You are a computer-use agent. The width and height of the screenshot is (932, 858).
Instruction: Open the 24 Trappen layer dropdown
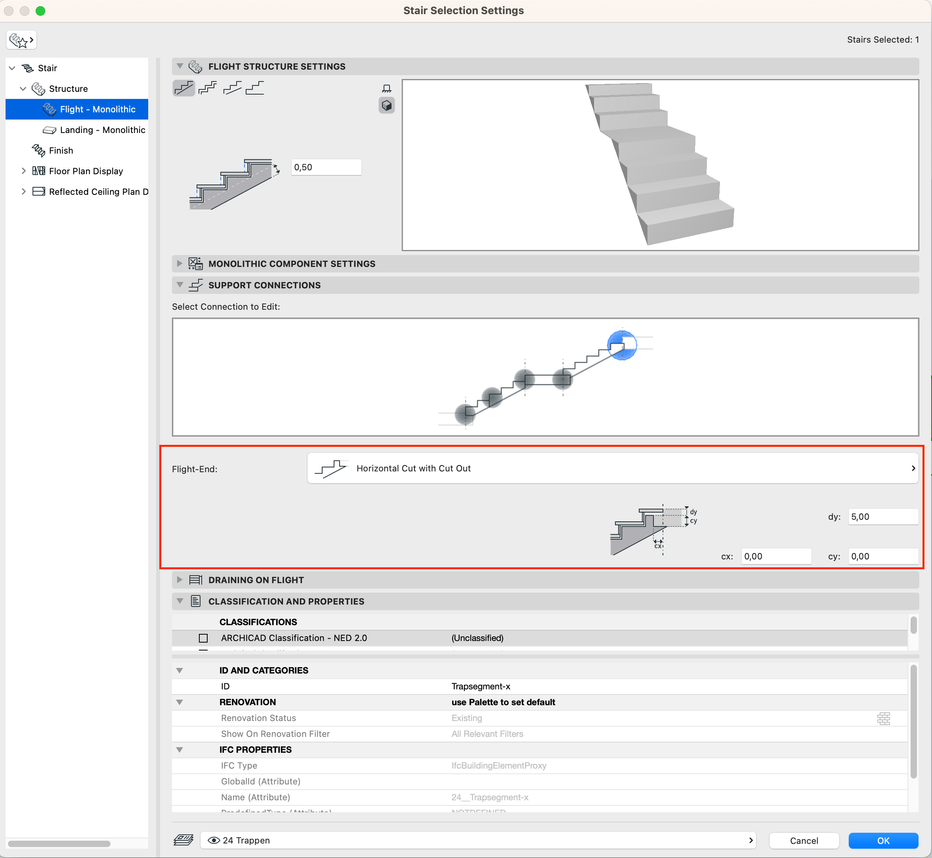pyautogui.click(x=478, y=840)
